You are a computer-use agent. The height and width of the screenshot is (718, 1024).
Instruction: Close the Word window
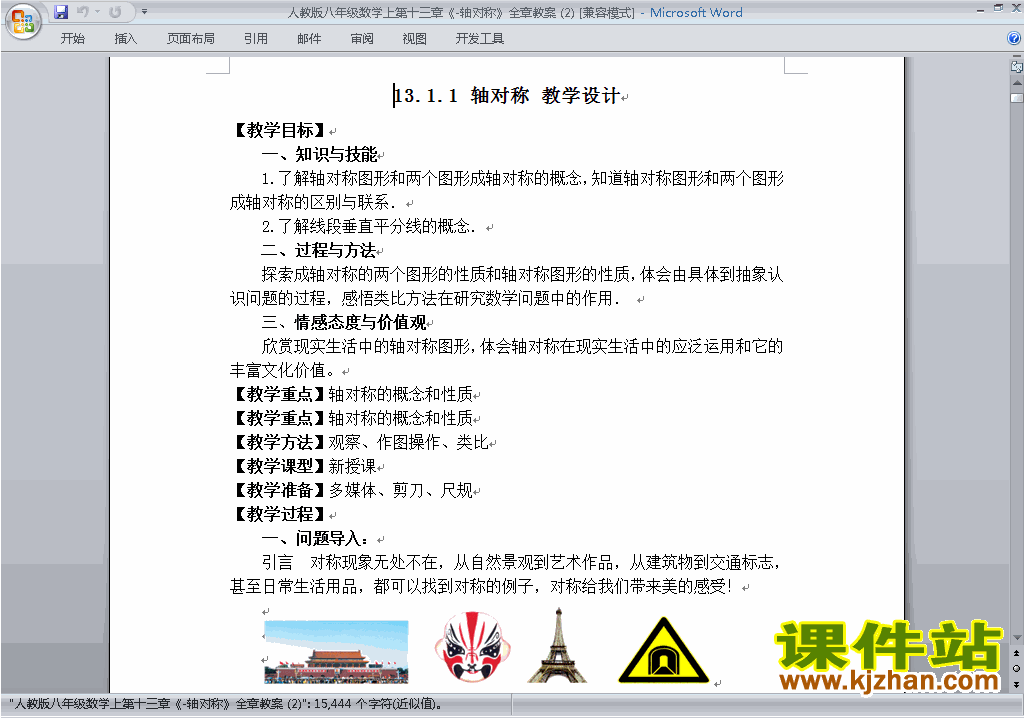point(1016,8)
